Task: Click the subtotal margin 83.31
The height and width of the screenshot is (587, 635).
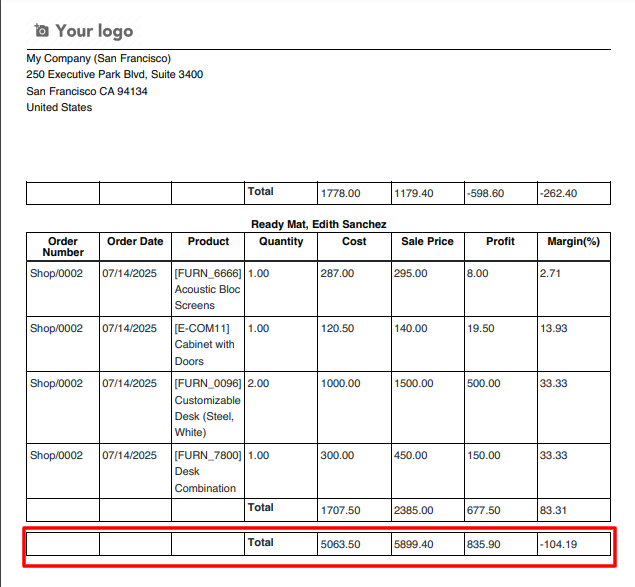Action: coord(553,510)
